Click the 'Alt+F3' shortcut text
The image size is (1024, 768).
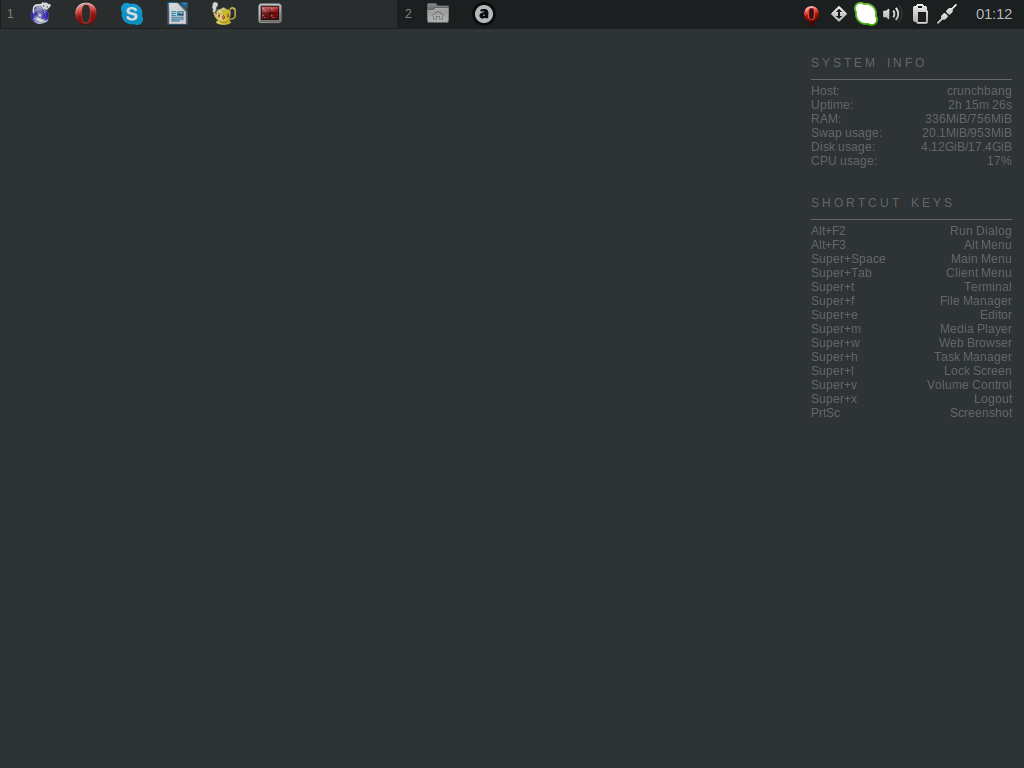click(828, 245)
